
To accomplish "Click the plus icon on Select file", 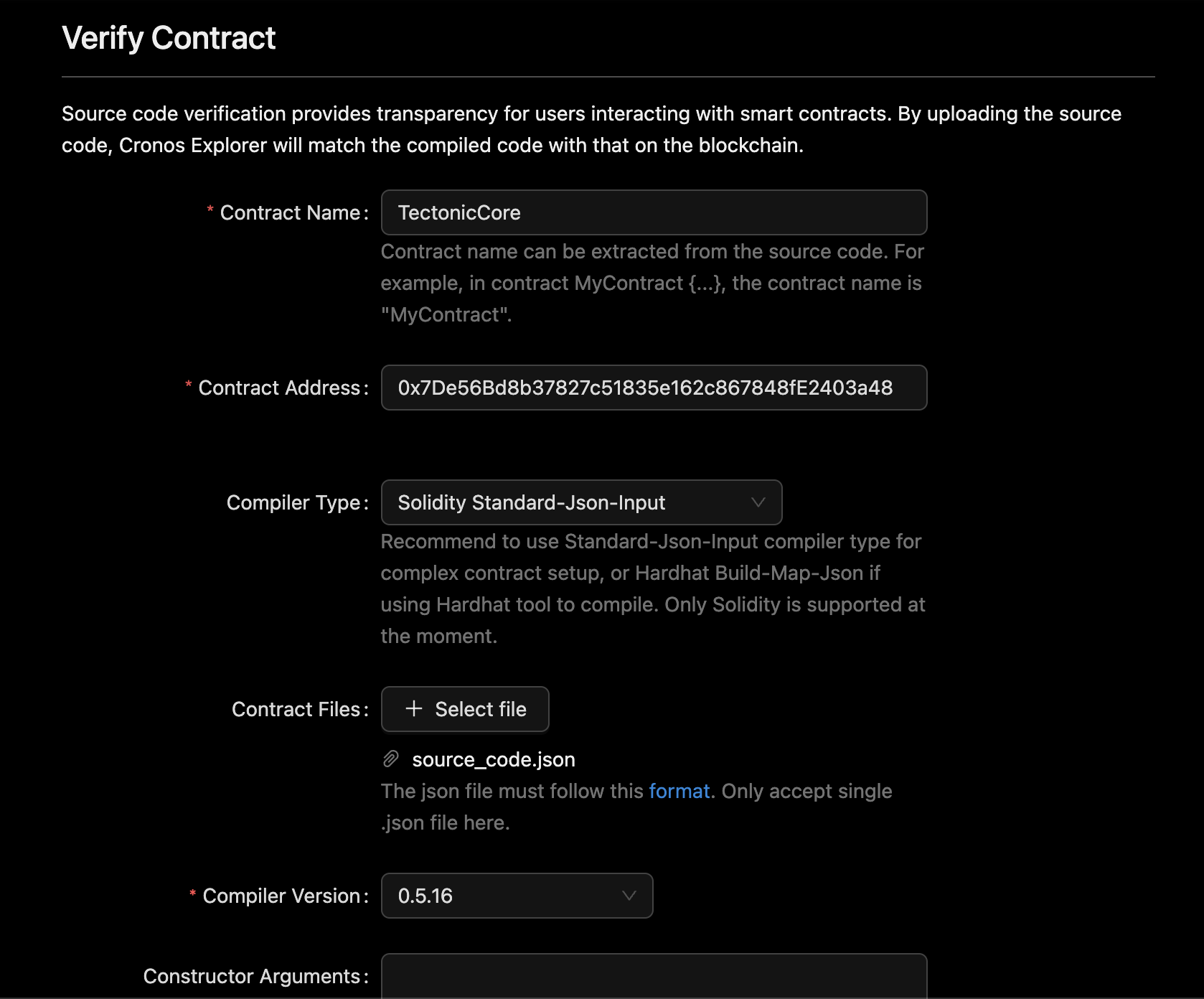I will tap(414, 709).
